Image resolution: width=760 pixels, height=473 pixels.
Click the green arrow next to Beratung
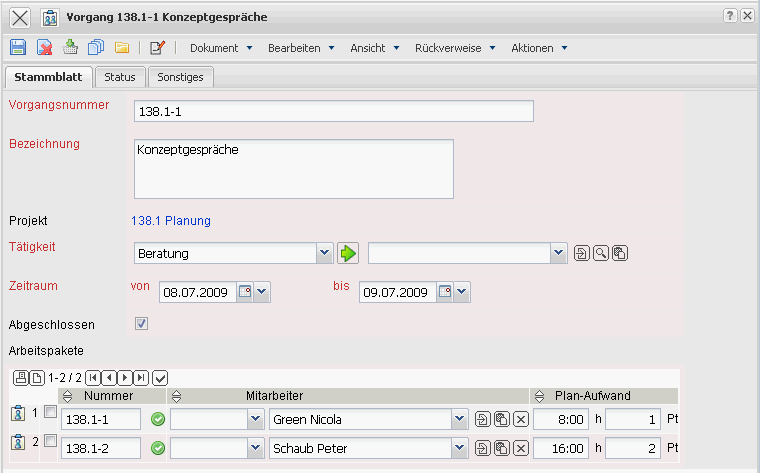348,253
